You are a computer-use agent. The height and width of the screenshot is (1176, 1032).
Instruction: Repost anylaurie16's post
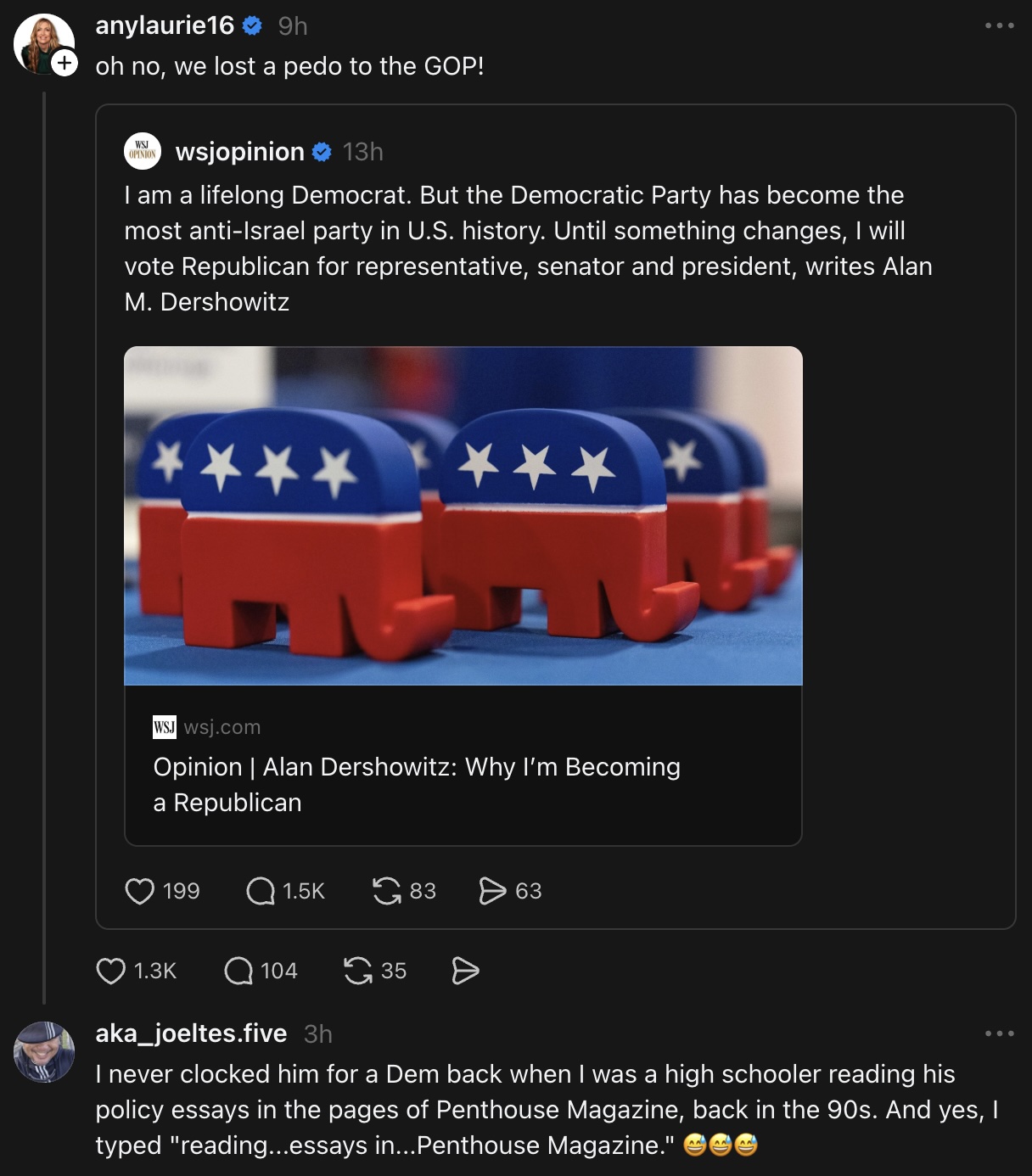click(x=358, y=971)
